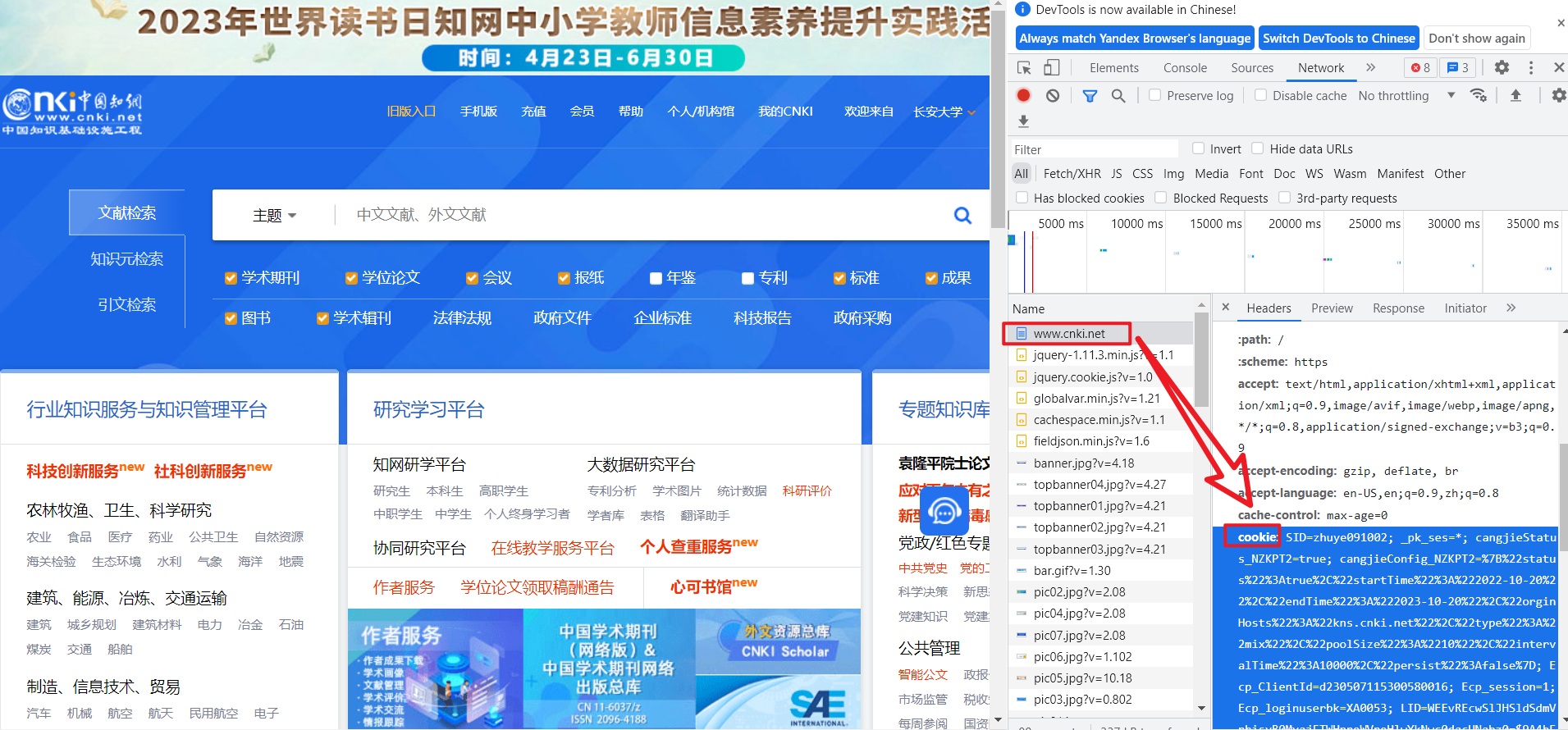Open DevTools three-dot customize menu
Screen dimensions: 1568x730
pyautogui.click(x=1531, y=68)
